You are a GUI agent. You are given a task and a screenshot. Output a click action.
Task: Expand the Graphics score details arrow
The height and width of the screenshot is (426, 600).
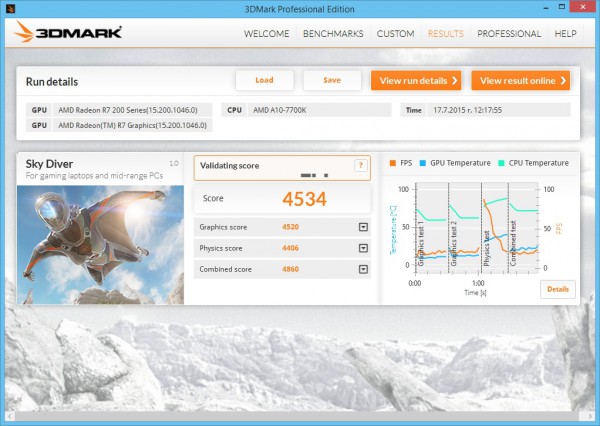pyautogui.click(x=363, y=227)
